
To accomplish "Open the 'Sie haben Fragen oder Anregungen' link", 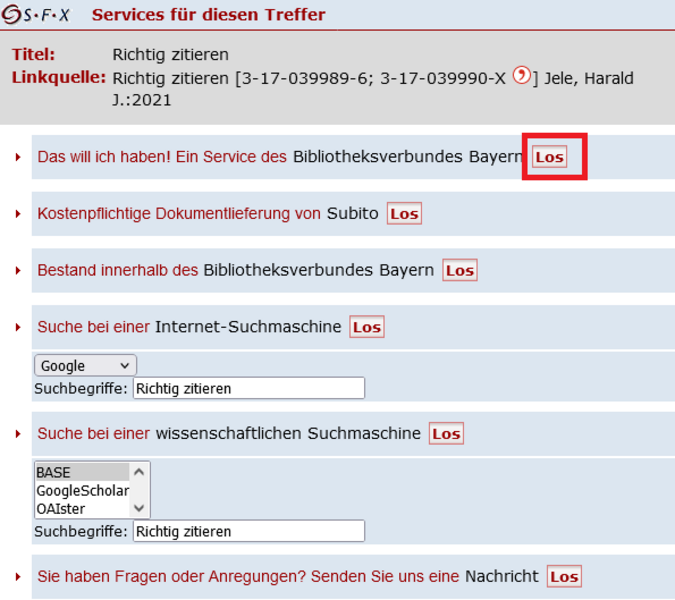I will point(249,577).
